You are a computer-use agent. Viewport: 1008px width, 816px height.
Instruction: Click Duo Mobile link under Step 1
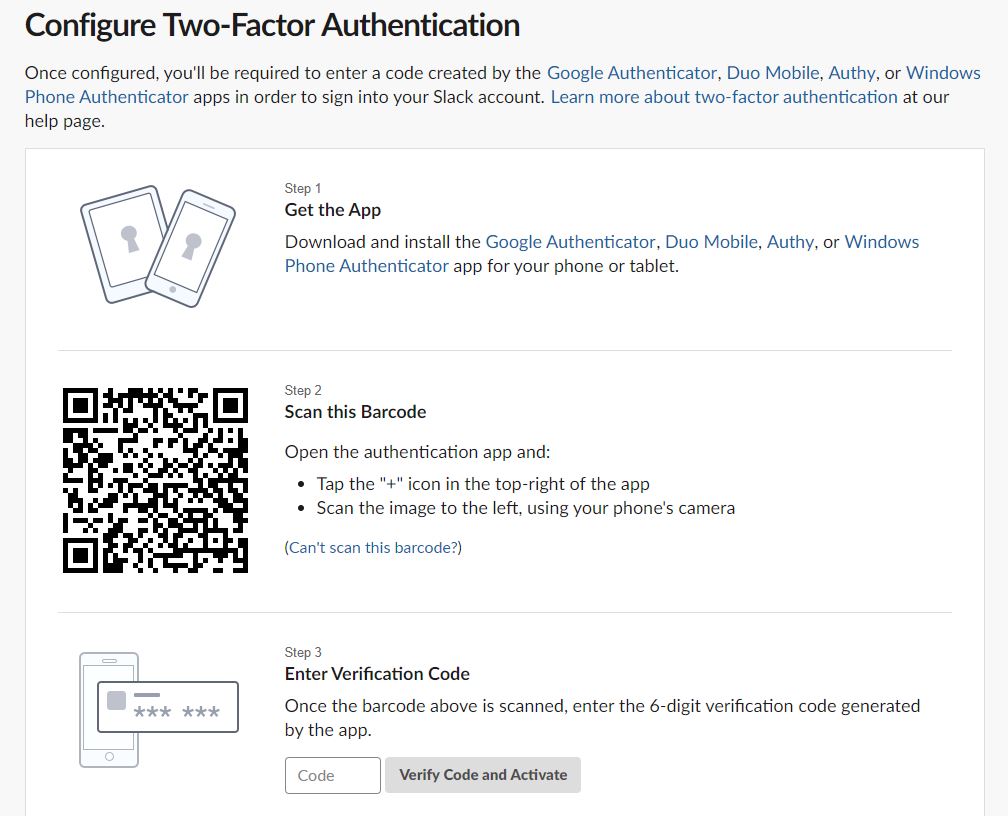coord(711,242)
